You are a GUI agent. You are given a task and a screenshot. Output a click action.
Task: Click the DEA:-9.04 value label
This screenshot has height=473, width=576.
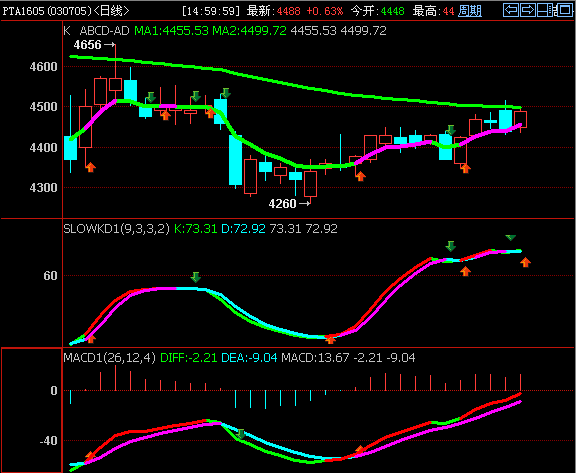249,358
